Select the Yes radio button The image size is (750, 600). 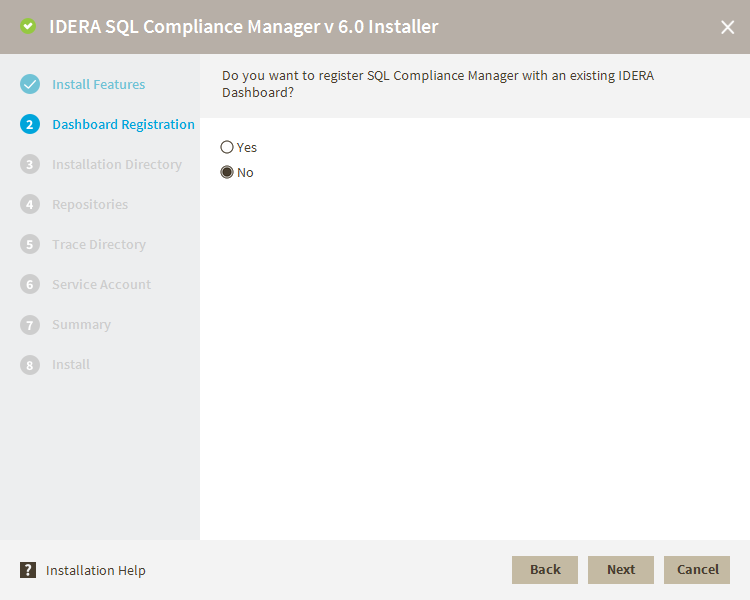(x=227, y=147)
